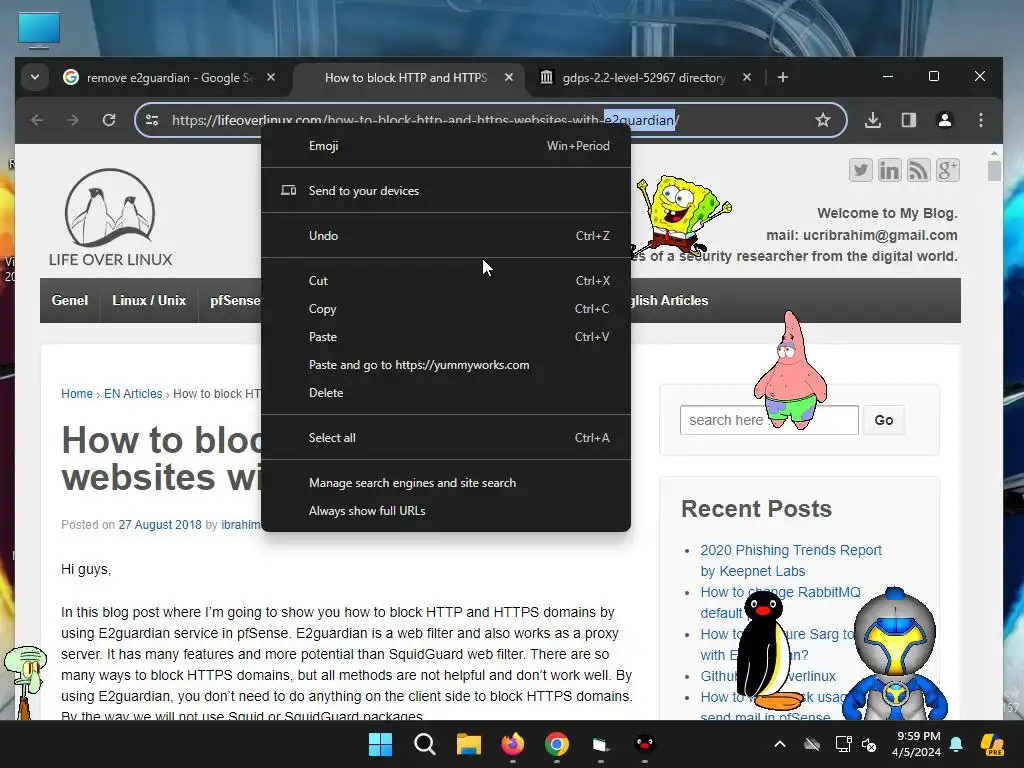Click the page vertical scrollbar thumb
Image resolution: width=1024 pixels, height=768 pixels.
pos(994,171)
